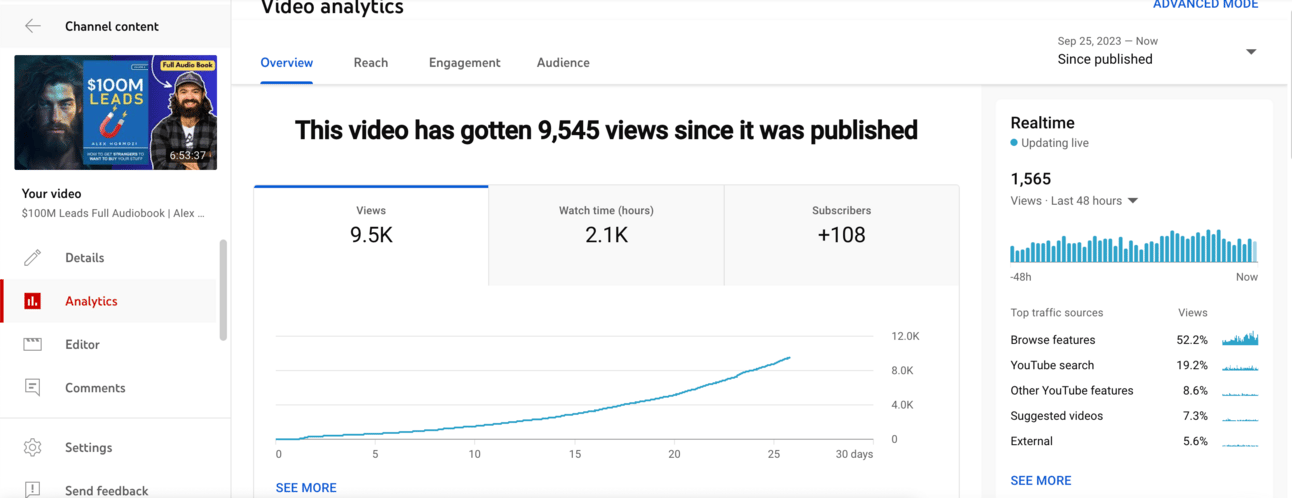
Task: Open Advanced Mode
Action: click(x=1206, y=5)
